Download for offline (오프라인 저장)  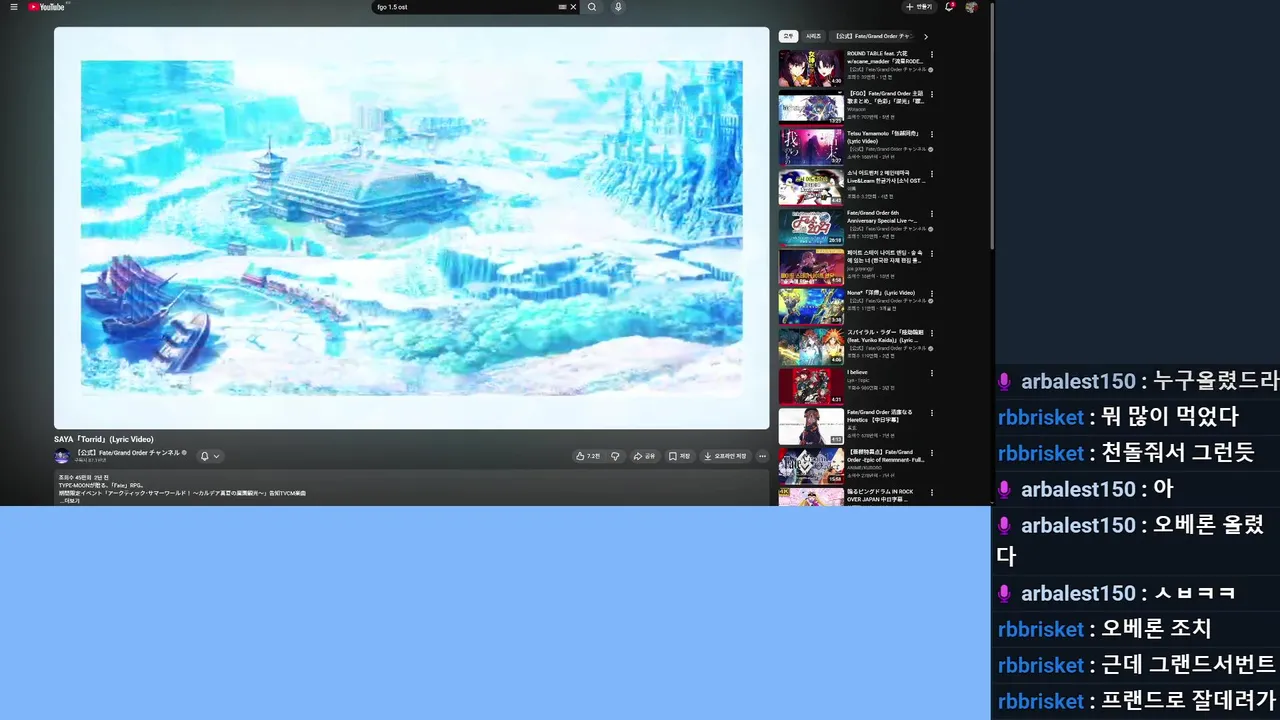click(725, 456)
